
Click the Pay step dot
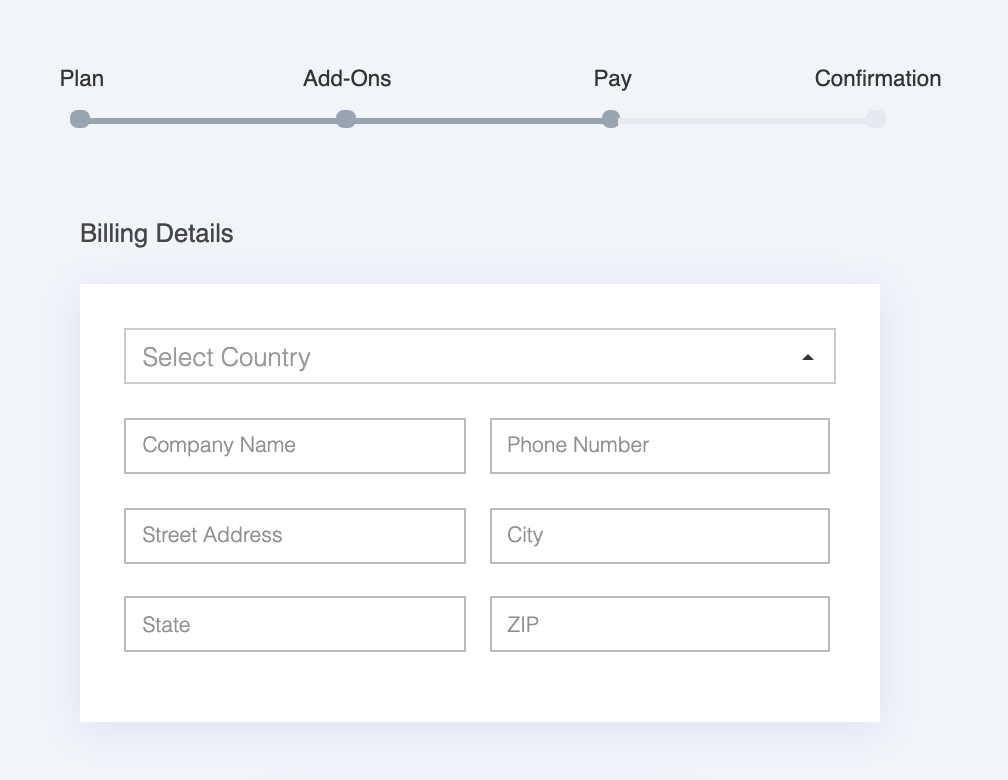pos(611,120)
